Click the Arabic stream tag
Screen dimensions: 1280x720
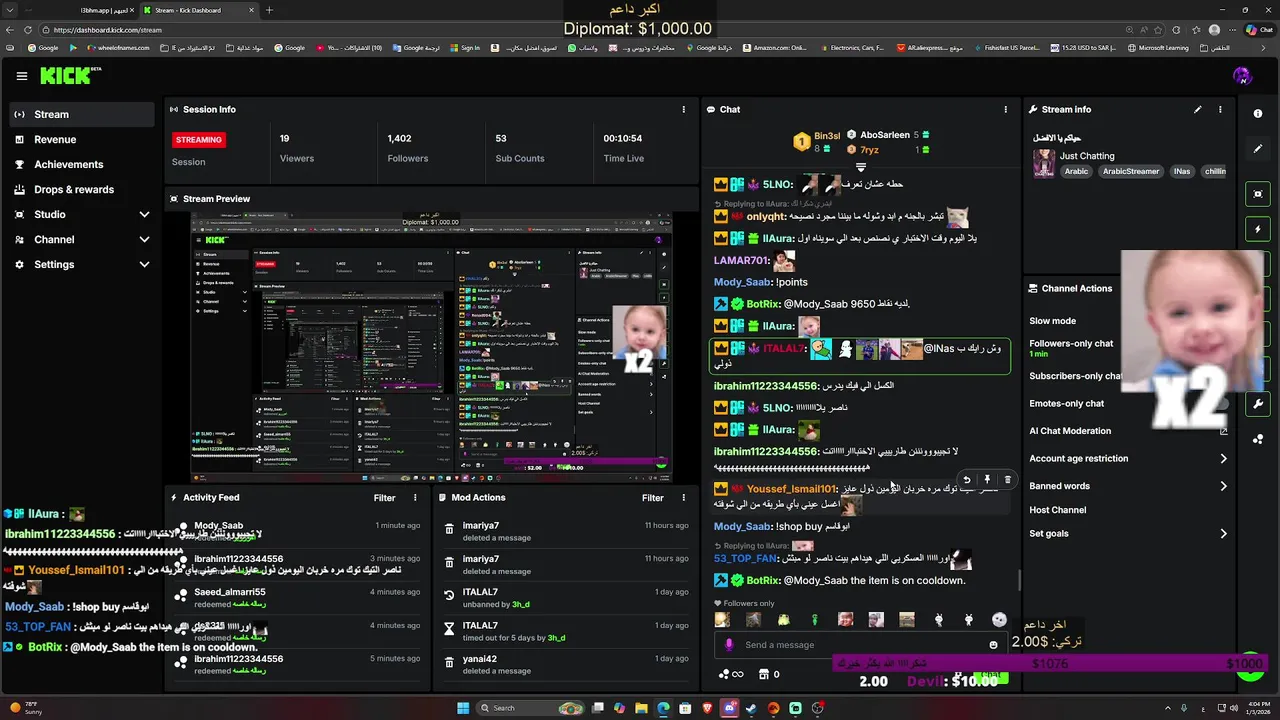tap(1076, 171)
